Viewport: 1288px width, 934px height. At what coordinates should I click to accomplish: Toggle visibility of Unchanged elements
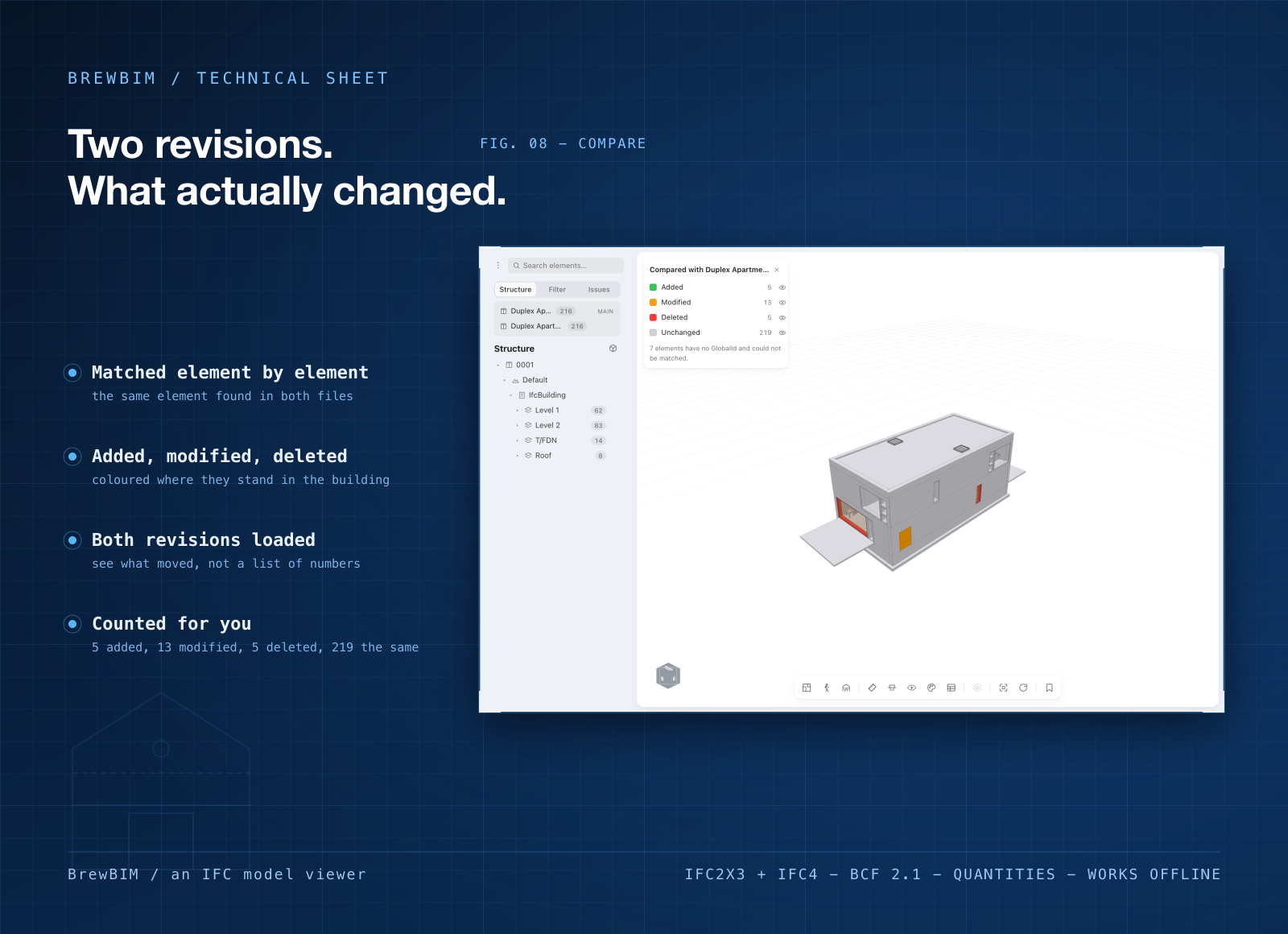(782, 333)
